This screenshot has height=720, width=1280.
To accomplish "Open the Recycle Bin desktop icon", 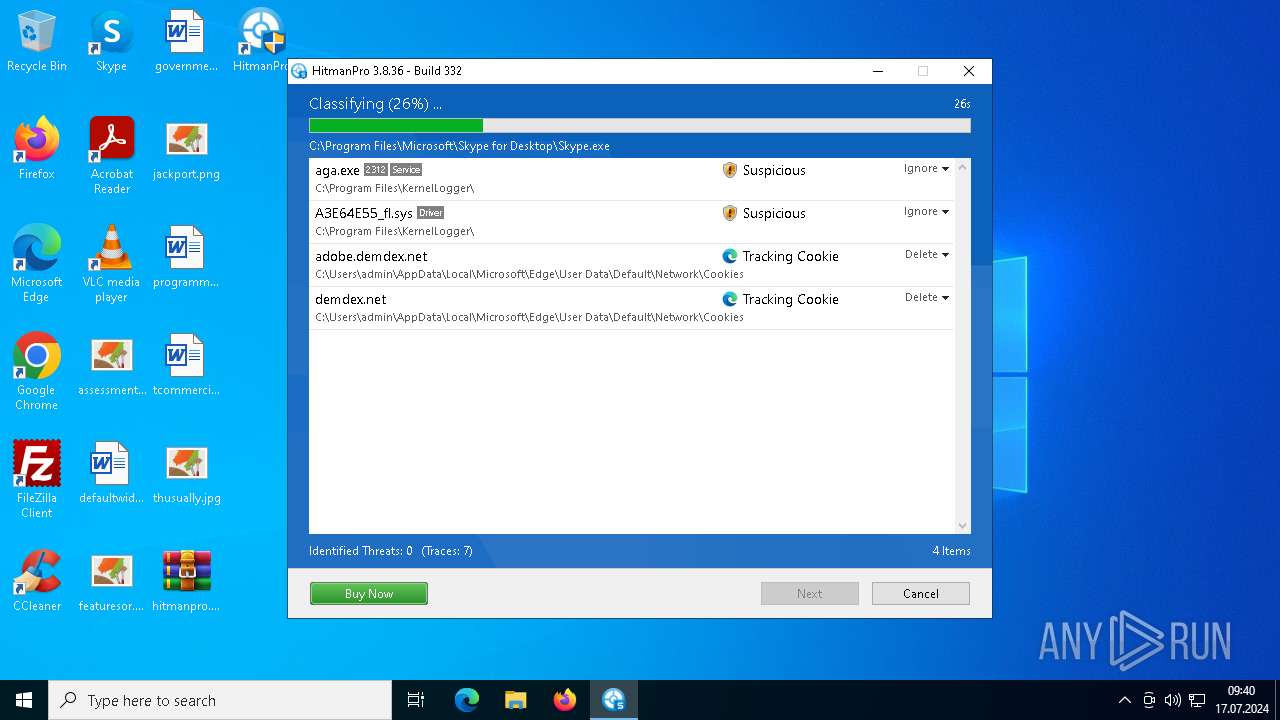I will [37, 41].
